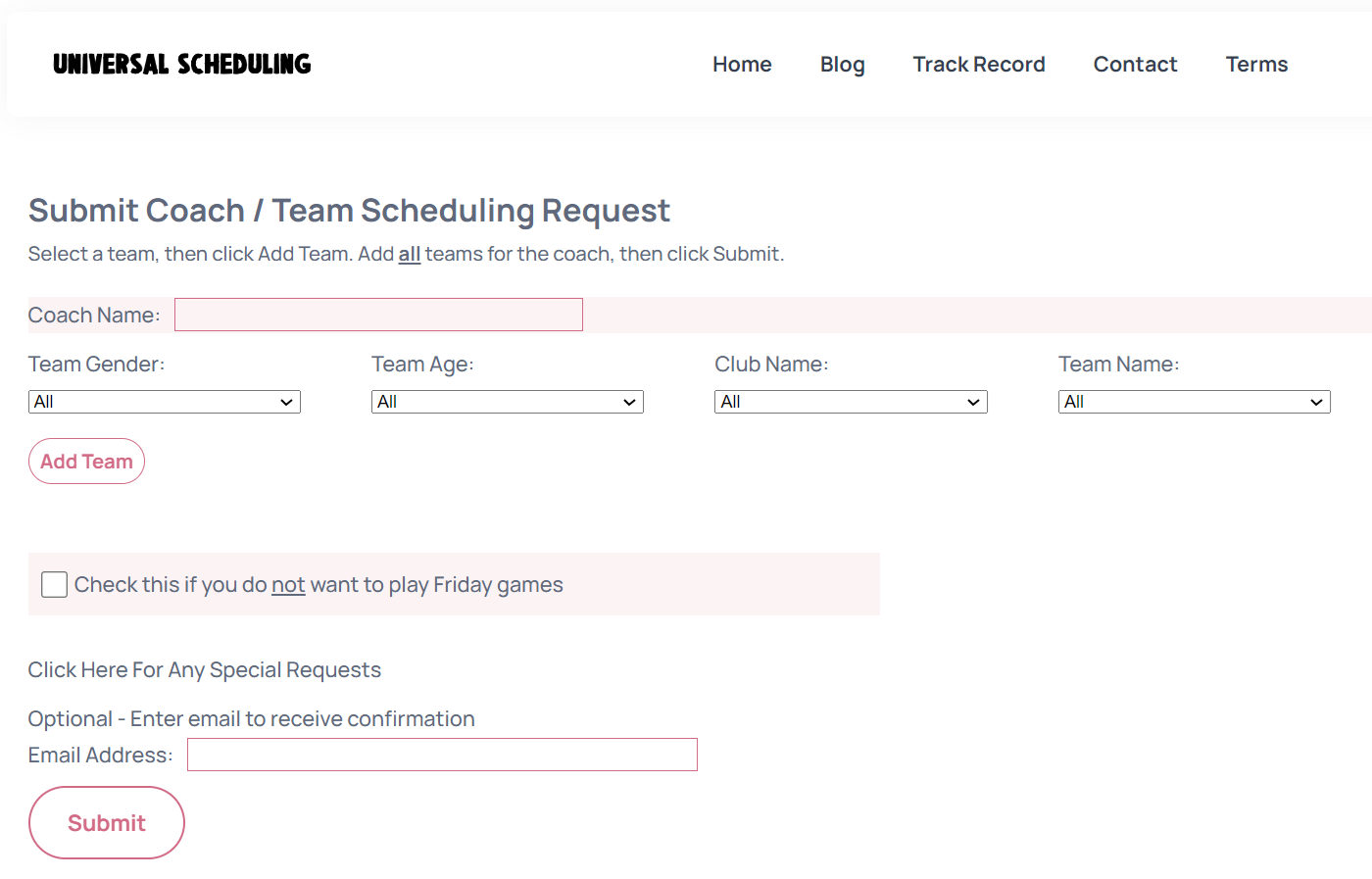
Task: Open the special requests section
Action: tap(204, 669)
